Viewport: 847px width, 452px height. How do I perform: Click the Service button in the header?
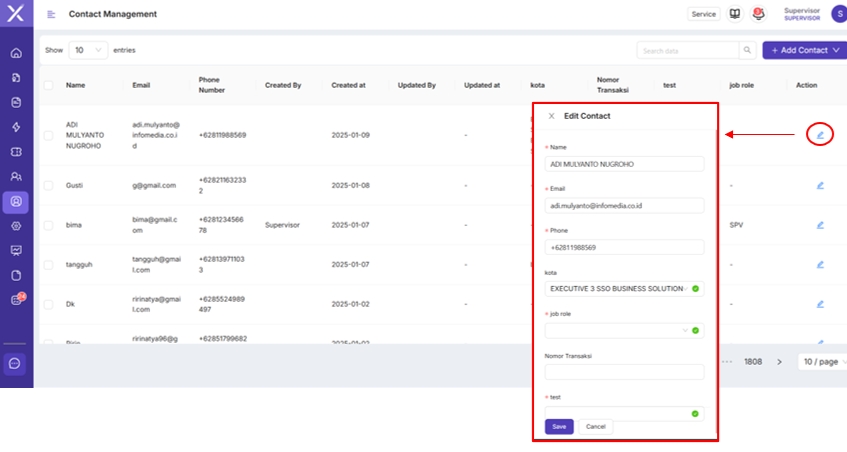704,14
